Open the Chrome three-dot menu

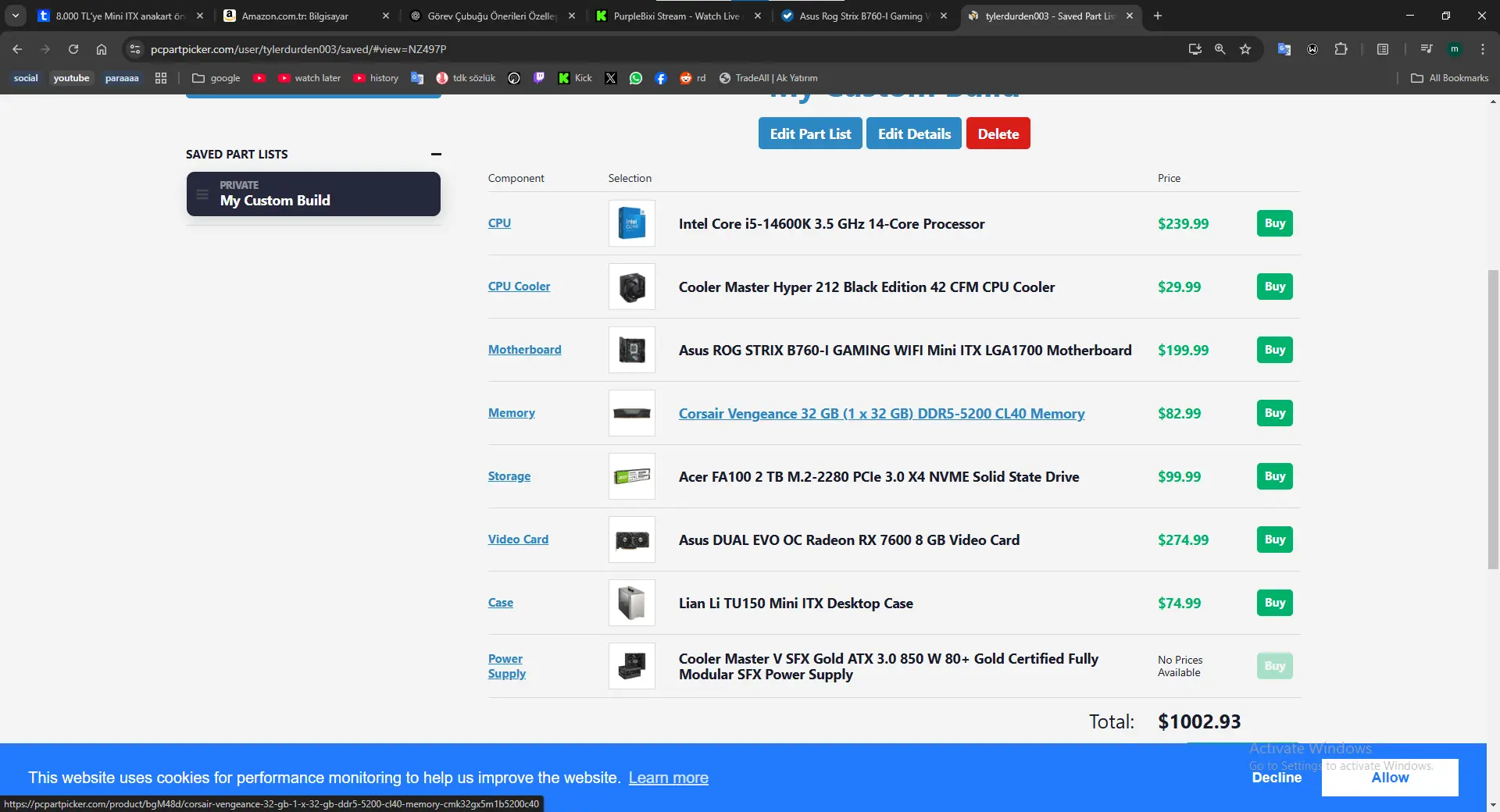click(x=1483, y=49)
